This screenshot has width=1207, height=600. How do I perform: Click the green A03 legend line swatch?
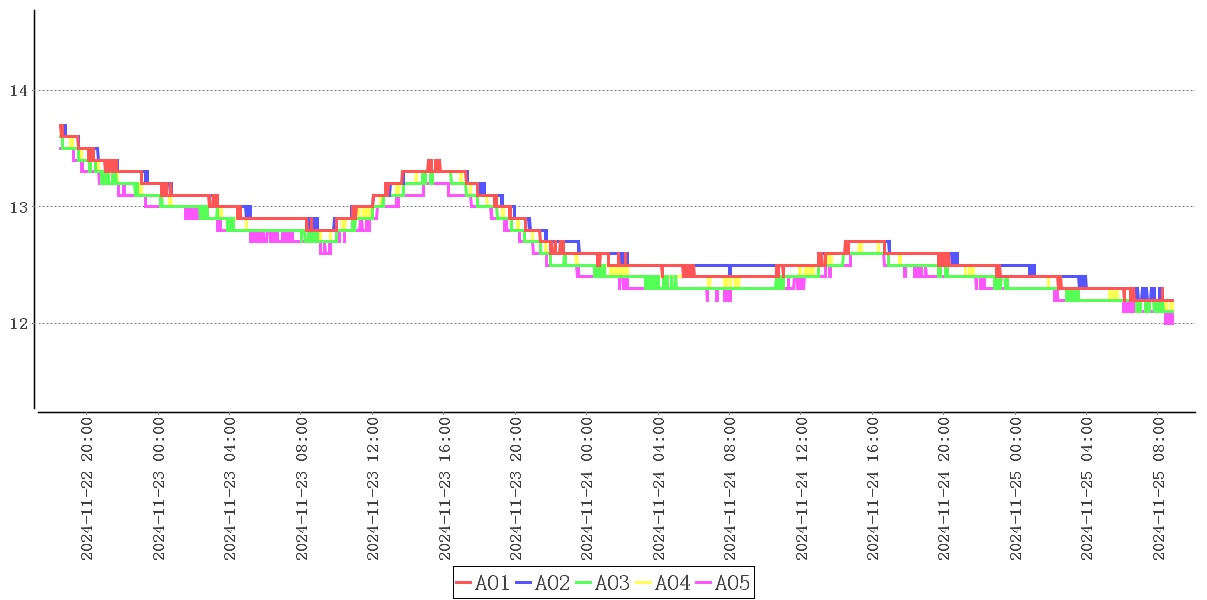pyautogui.click(x=583, y=583)
